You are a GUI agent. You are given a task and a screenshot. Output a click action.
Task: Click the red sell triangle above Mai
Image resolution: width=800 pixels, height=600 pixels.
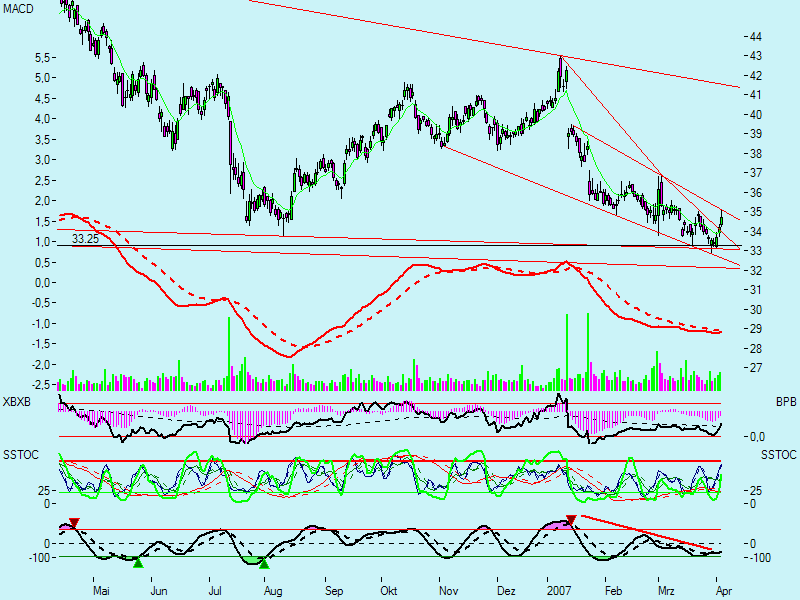coord(74,523)
